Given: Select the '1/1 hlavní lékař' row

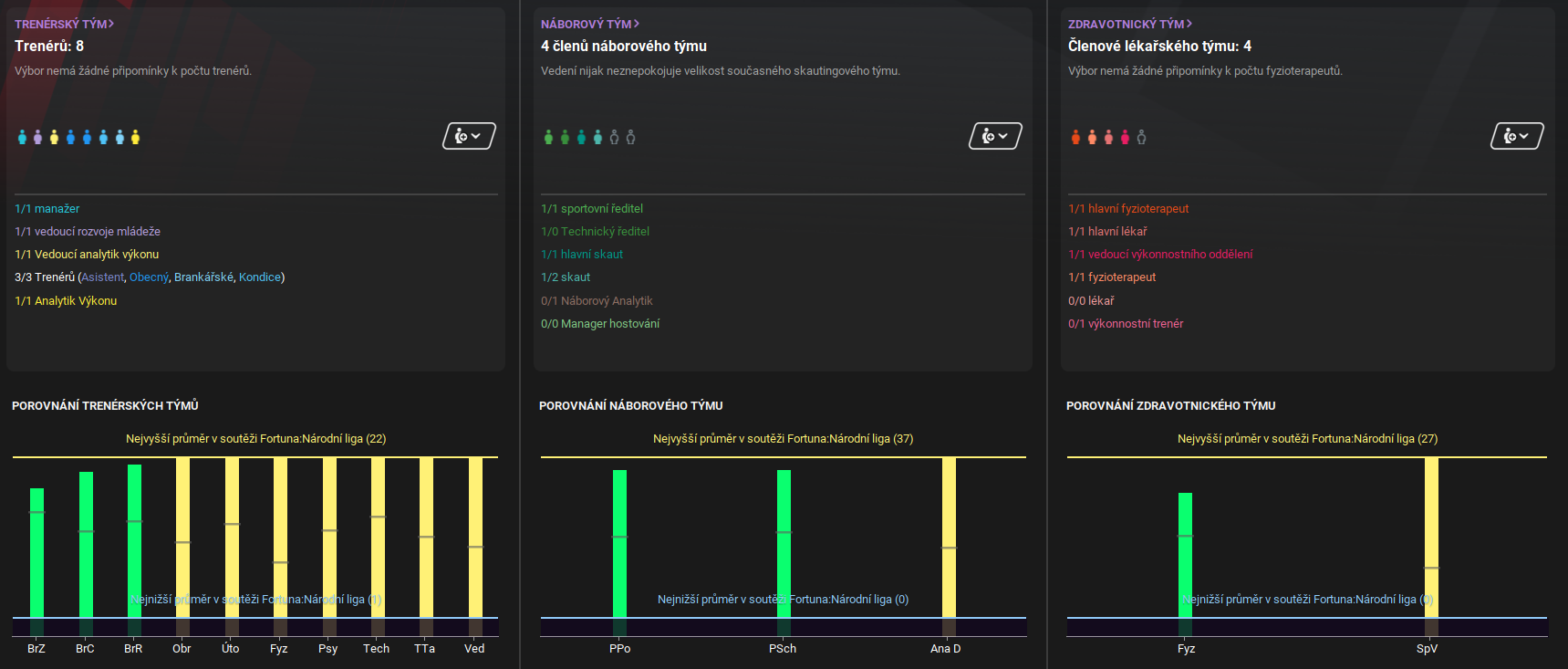Looking at the screenshot, I should (1107, 232).
